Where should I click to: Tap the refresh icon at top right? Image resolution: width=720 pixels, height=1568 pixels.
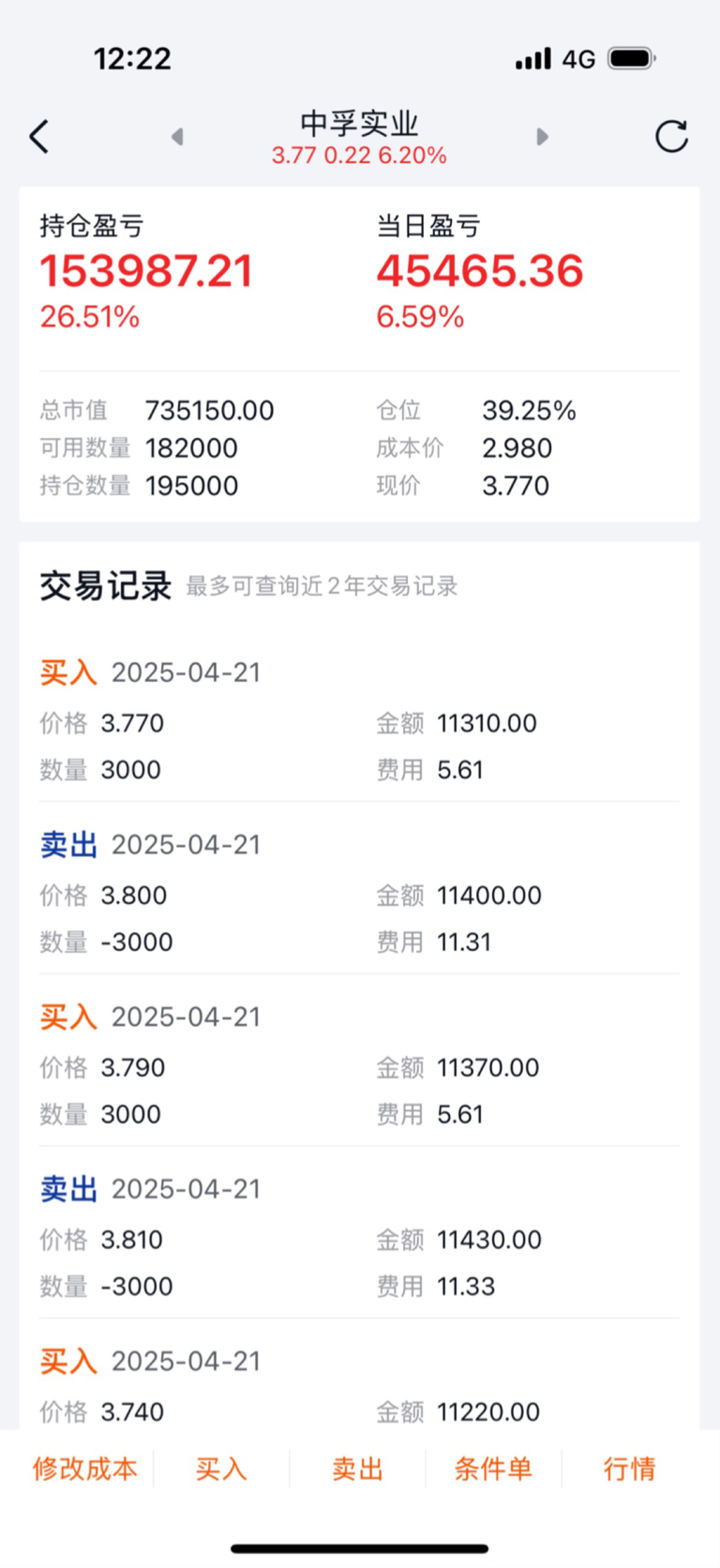click(x=671, y=137)
